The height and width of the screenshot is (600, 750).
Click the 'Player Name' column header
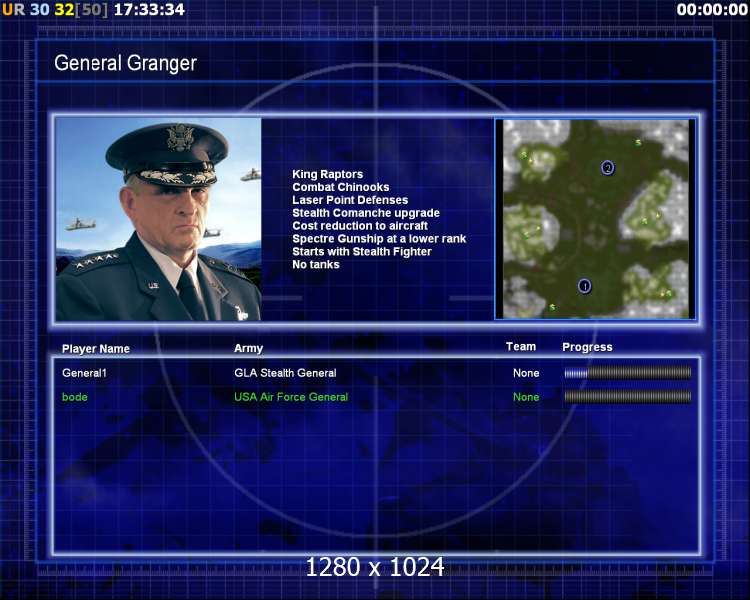tap(96, 349)
